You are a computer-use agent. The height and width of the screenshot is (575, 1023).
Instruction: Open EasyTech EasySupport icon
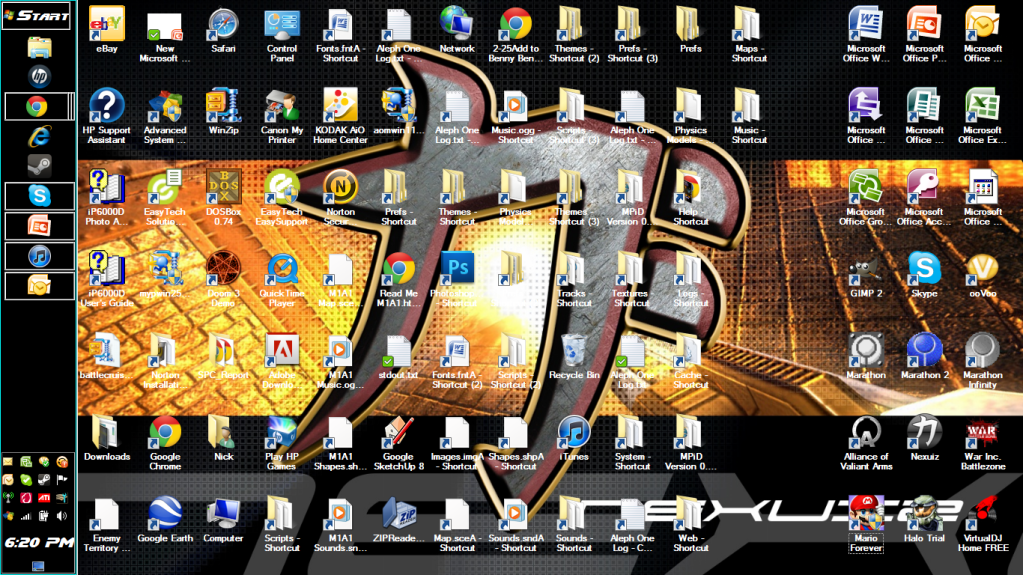tap(282, 197)
